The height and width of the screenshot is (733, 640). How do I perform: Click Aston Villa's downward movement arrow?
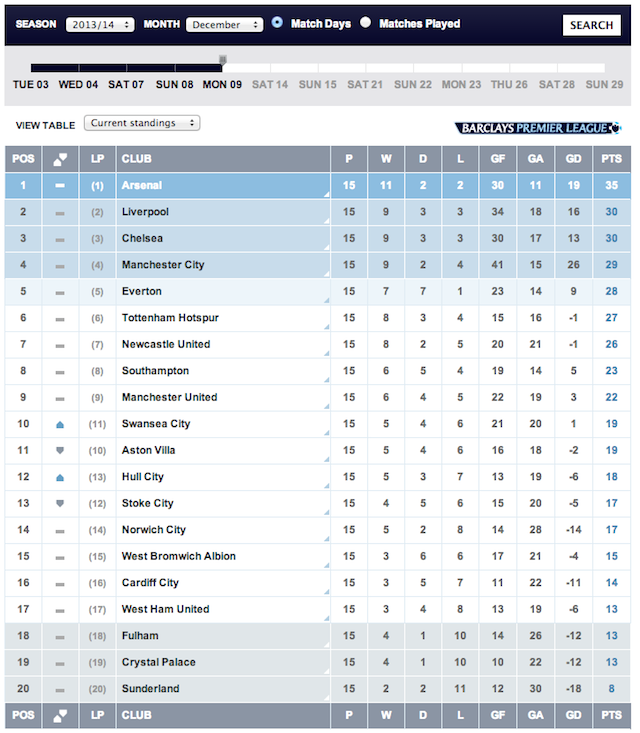(60, 450)
